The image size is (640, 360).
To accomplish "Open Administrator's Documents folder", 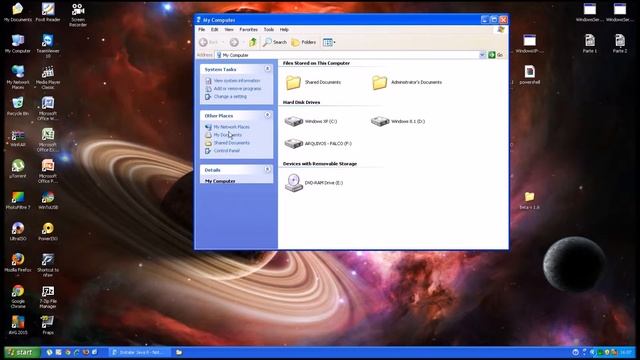I will (x=380, y=82).
